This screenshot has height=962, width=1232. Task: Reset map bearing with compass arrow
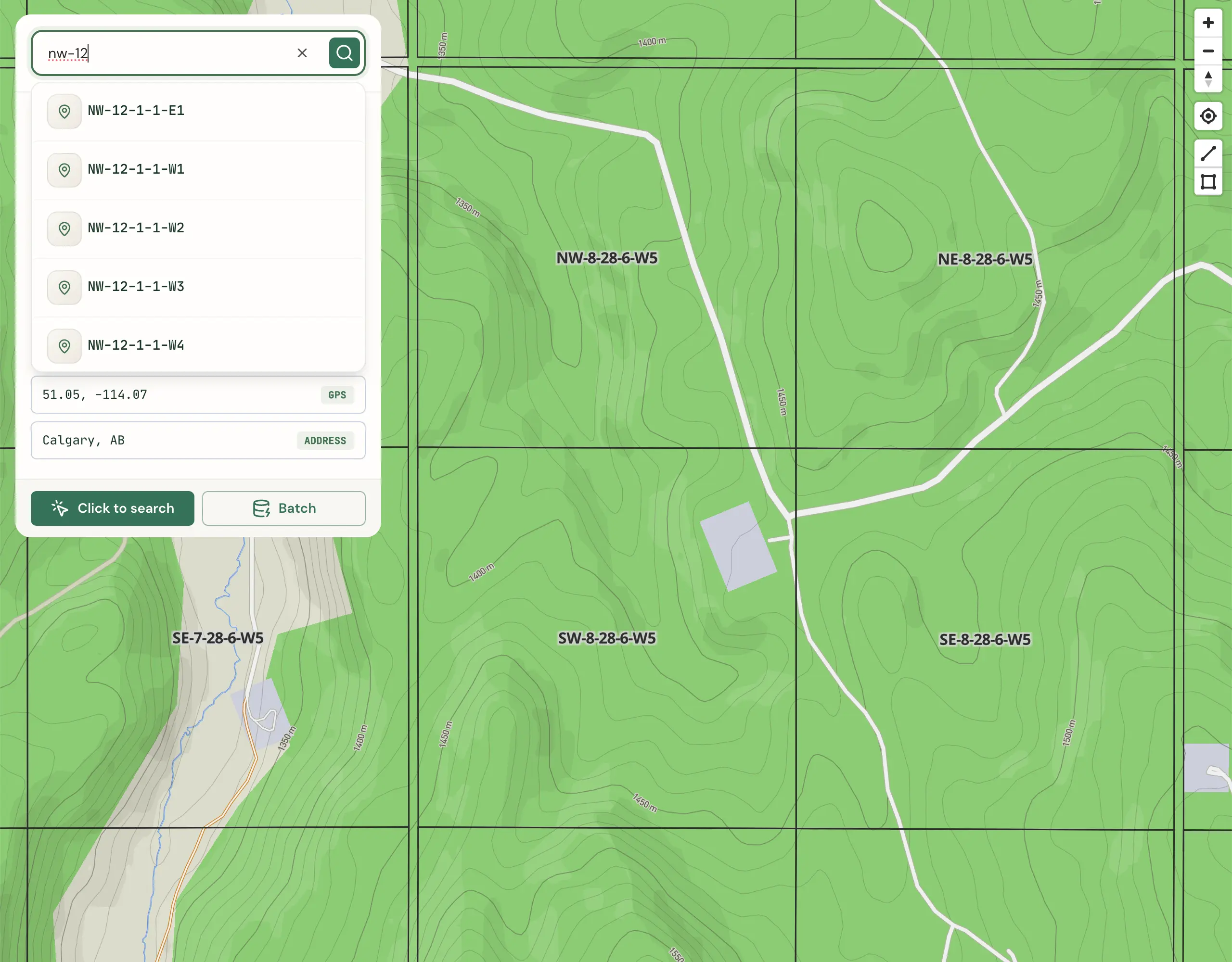point(1208,79)
